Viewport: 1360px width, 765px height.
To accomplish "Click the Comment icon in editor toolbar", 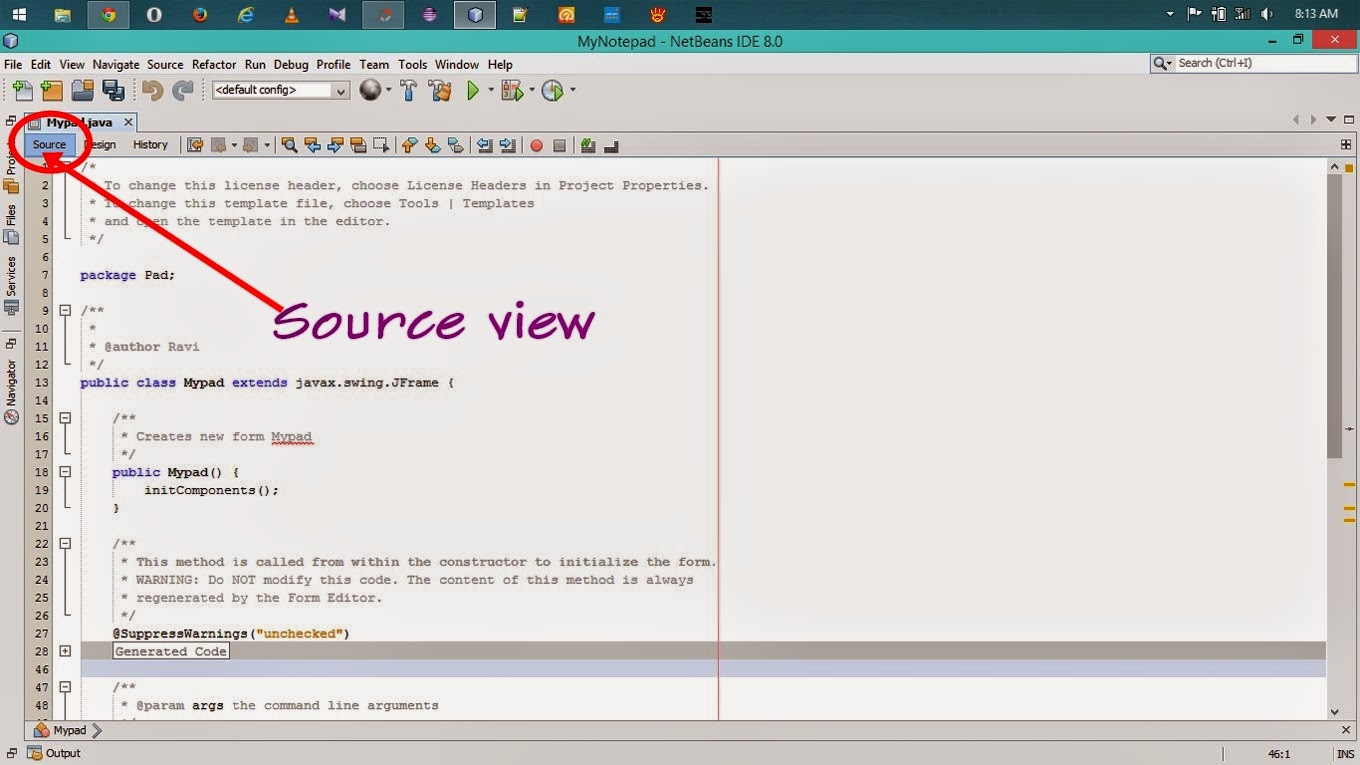I will coord(588,146).
